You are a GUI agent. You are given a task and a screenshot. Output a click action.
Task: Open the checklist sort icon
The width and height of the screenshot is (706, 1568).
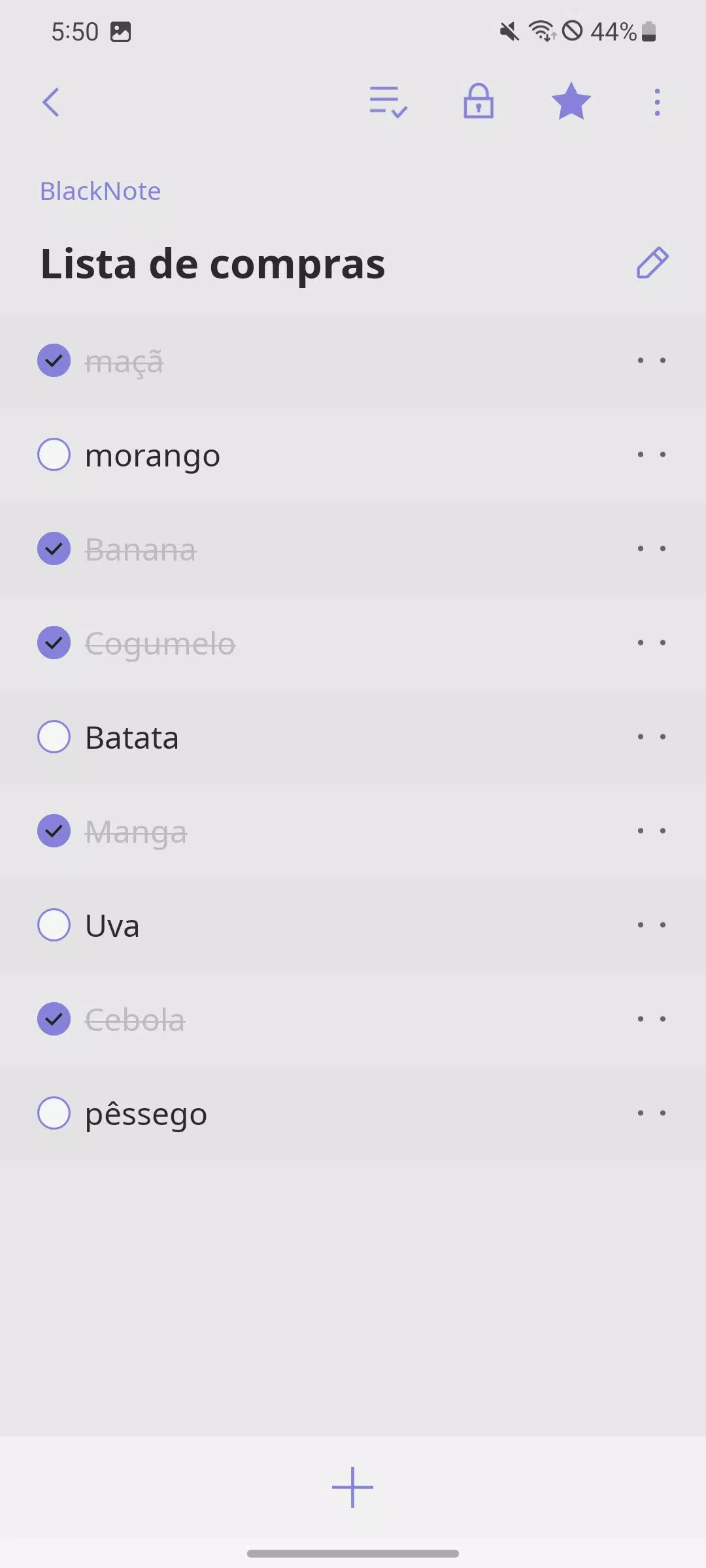[388, 102]
